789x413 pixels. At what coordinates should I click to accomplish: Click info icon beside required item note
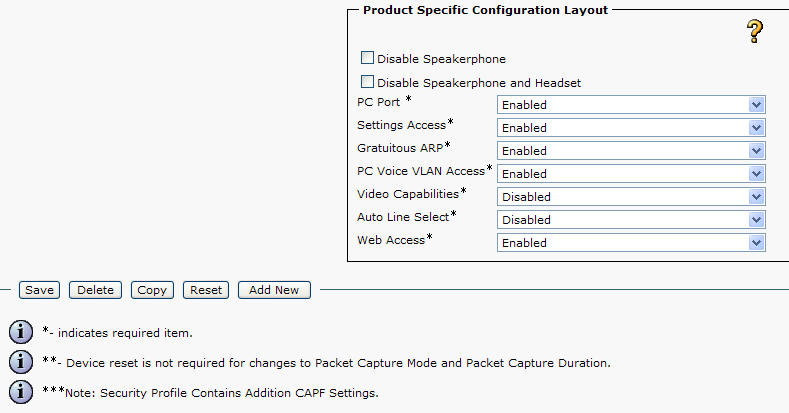(20, 332)
